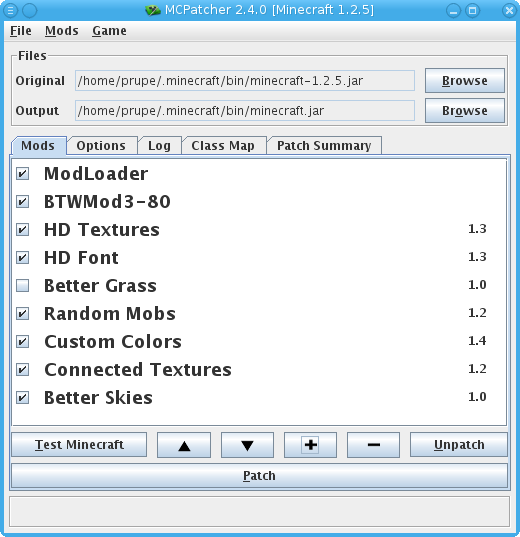This screenshot has width=520, height=537.
Task: Remove selected mod with minus button
Action: (373, 445)
